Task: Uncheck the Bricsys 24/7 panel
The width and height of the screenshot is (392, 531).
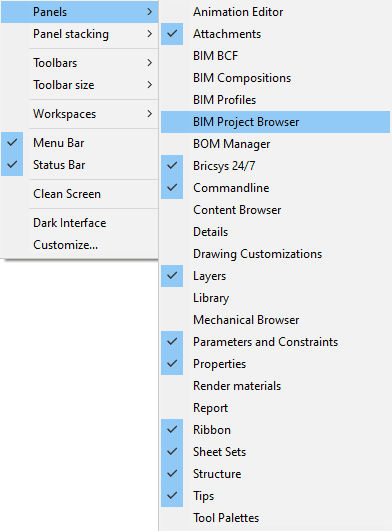Action: [x=172, y=166]
